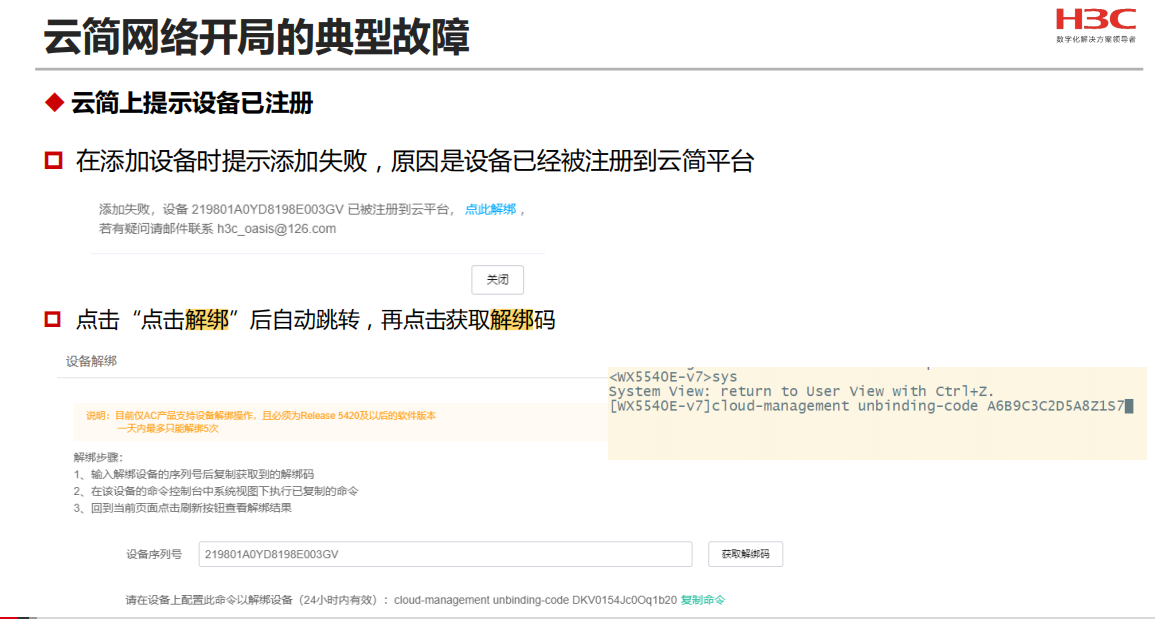The image size is (1155, 619).
Task: Click the email h3c_oasis@126.com text
Action: [x=276, y=228]
